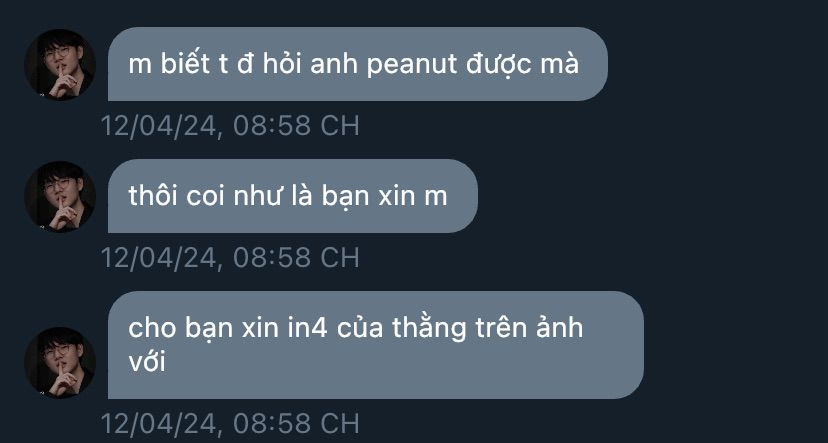The width and height of the screenshot is (828, 443).
Task: Click the timestamp below the "anh peanut" message
Action: click(x=230, y=126)
